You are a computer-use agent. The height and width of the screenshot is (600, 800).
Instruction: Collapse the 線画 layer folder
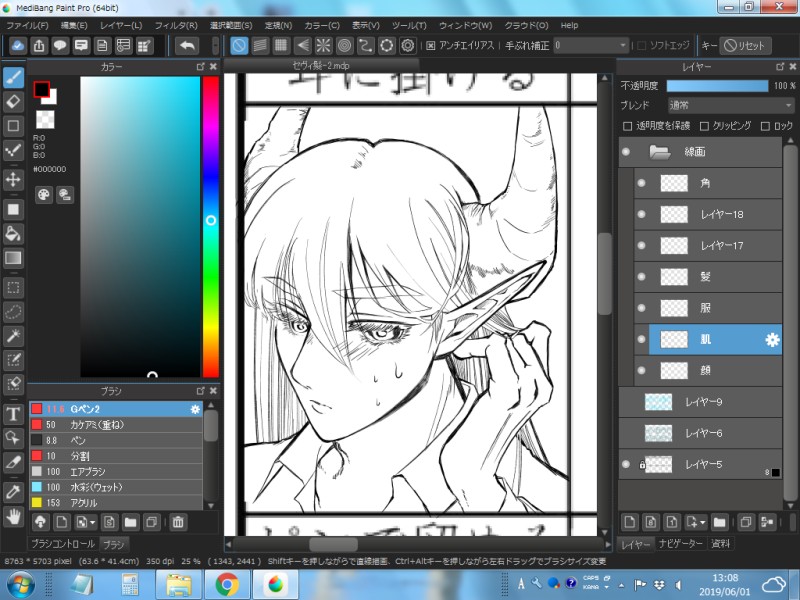pos(659,152)
